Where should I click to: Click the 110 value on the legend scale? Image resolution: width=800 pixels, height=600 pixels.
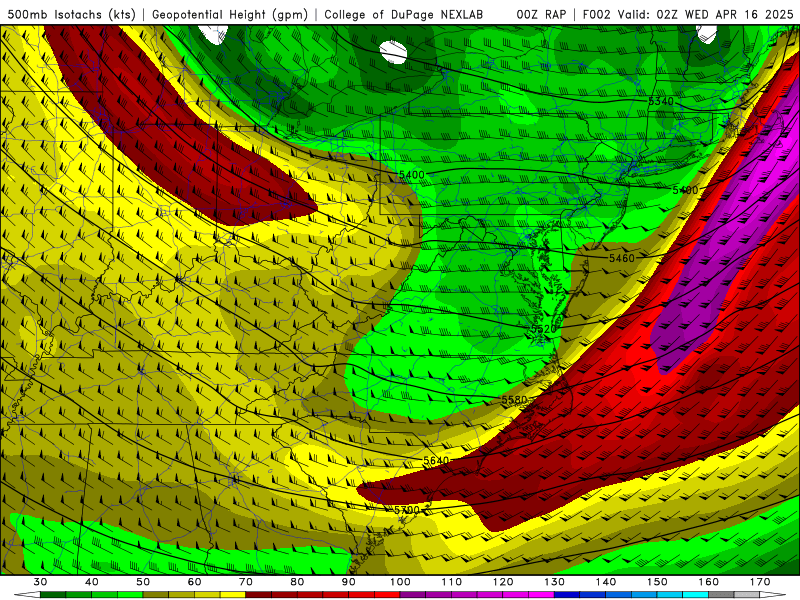452,582
